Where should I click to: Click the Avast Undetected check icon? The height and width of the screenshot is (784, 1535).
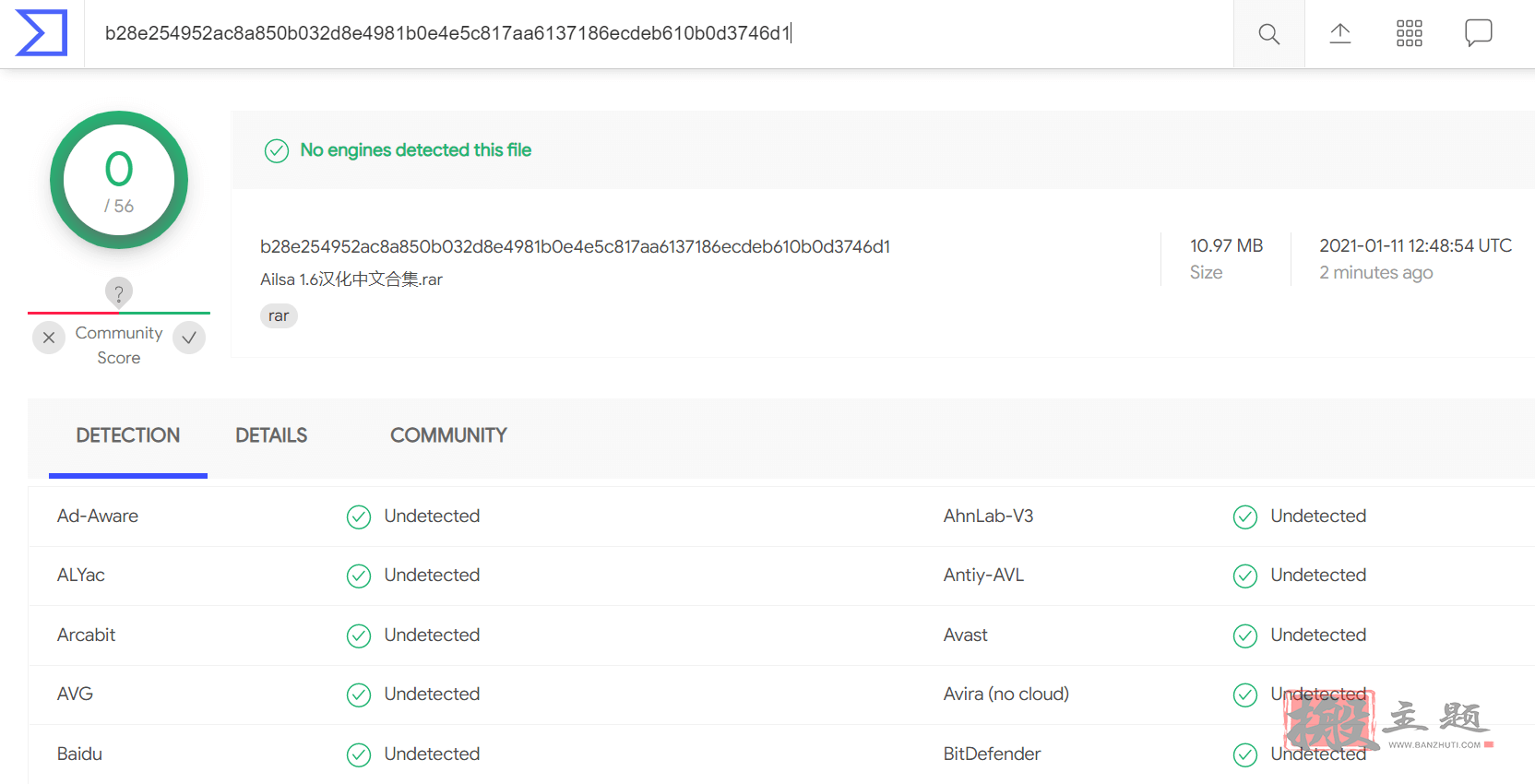(x=1245, y=636)
